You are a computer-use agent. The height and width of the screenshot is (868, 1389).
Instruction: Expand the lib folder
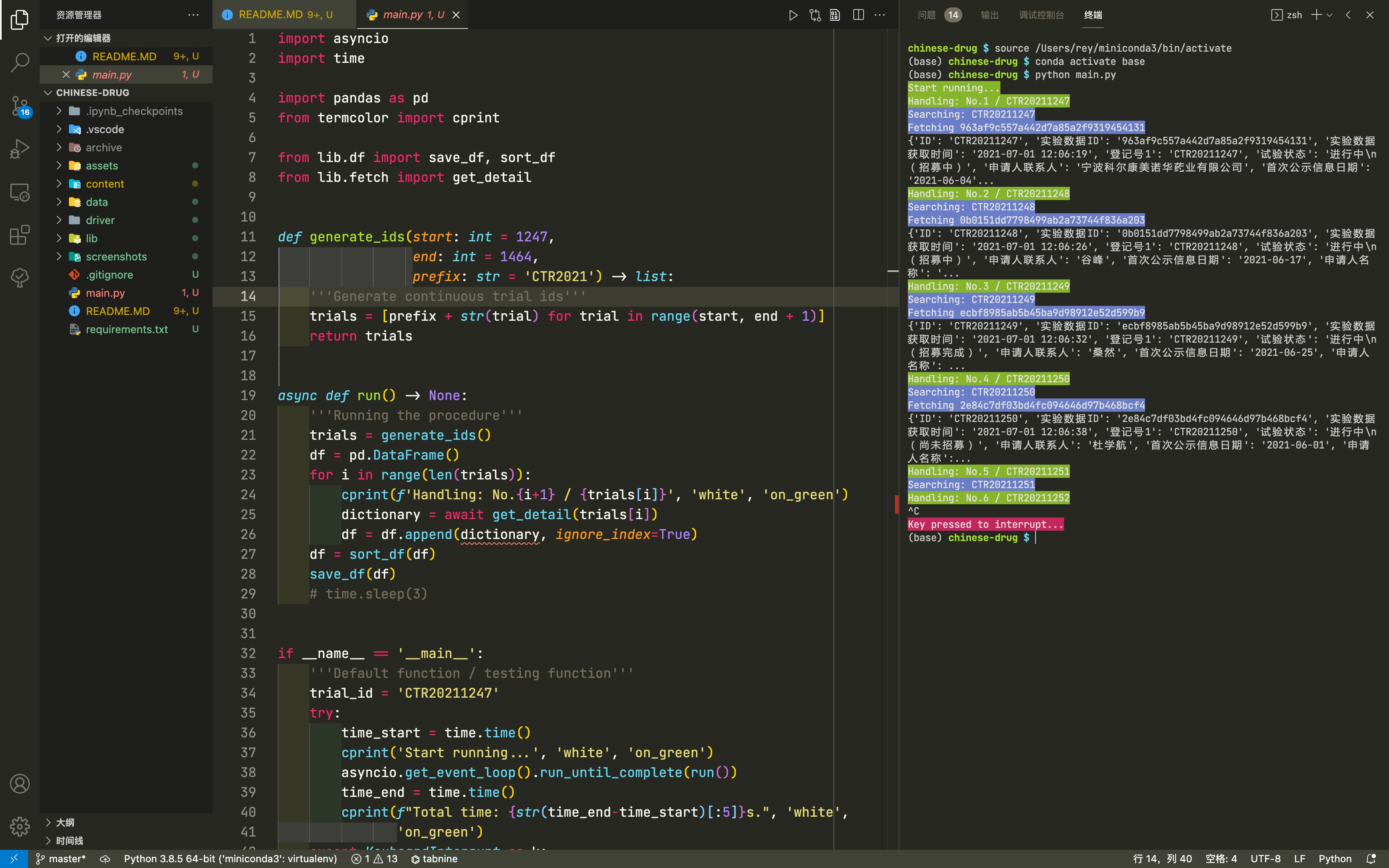(126, 238)
